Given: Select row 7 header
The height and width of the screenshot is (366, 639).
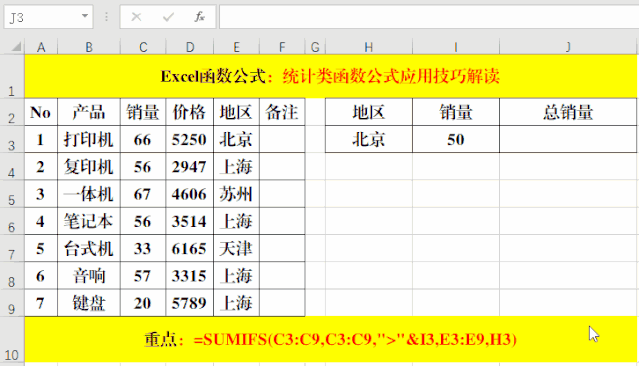Looking at the screenshot, I should tap(12, 249).
